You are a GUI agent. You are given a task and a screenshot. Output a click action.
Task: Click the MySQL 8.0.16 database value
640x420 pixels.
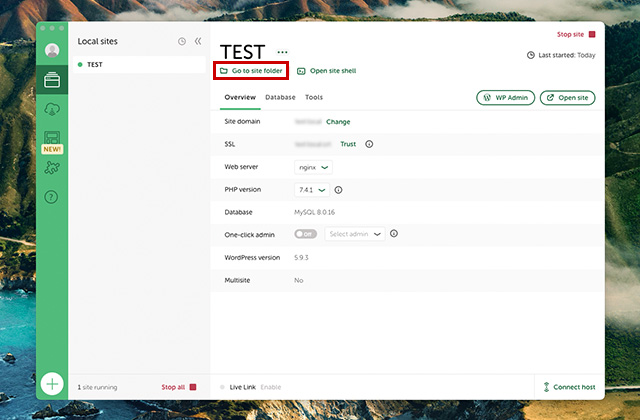click(x=314, y=212)
